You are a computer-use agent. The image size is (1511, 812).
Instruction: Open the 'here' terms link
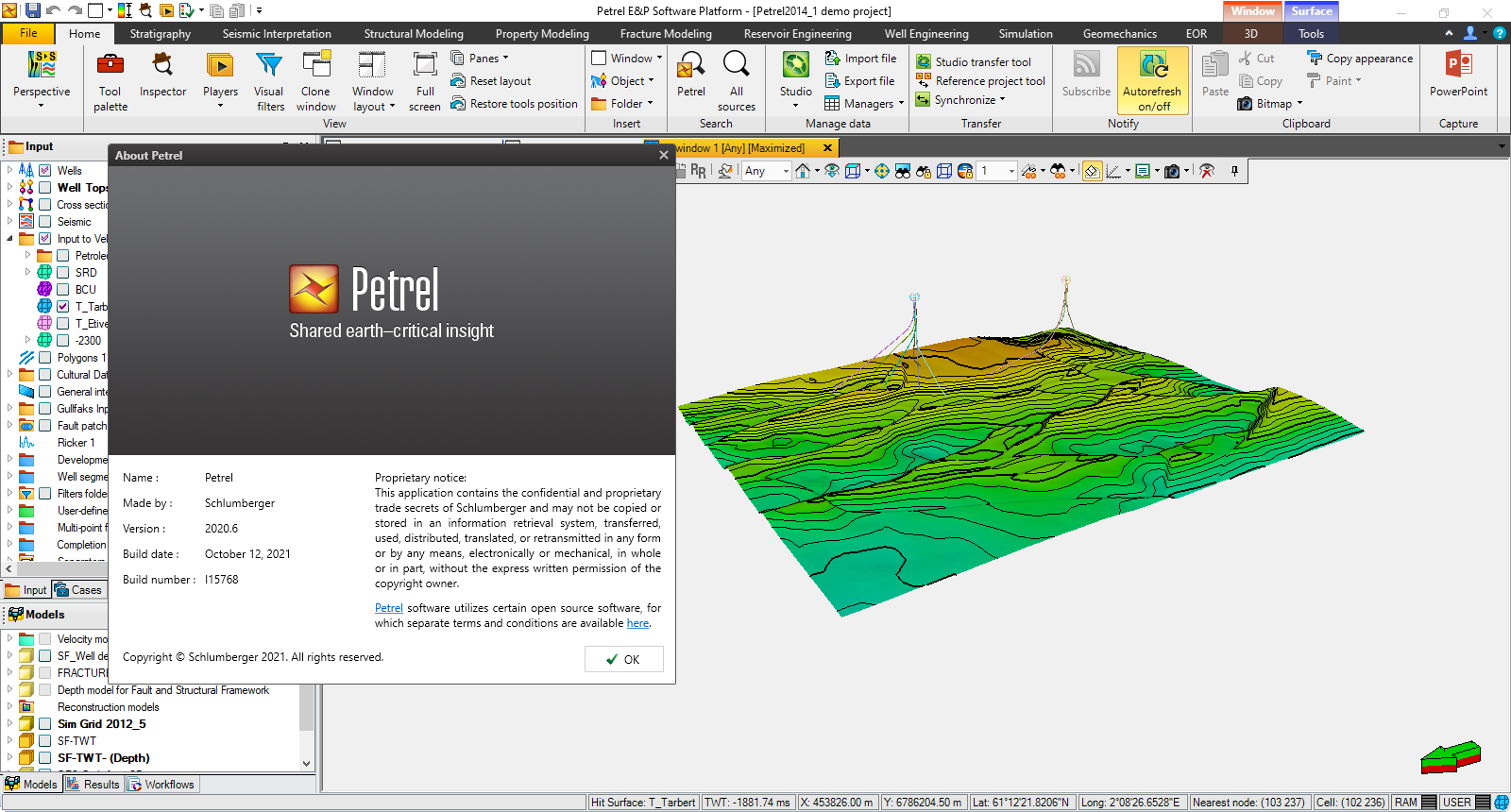pyautogui.click(x=637, y=623)
